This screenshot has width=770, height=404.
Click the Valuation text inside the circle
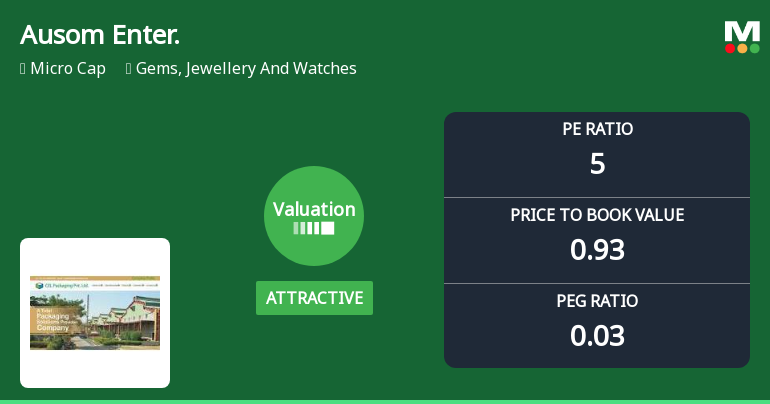tap(314, 209)
